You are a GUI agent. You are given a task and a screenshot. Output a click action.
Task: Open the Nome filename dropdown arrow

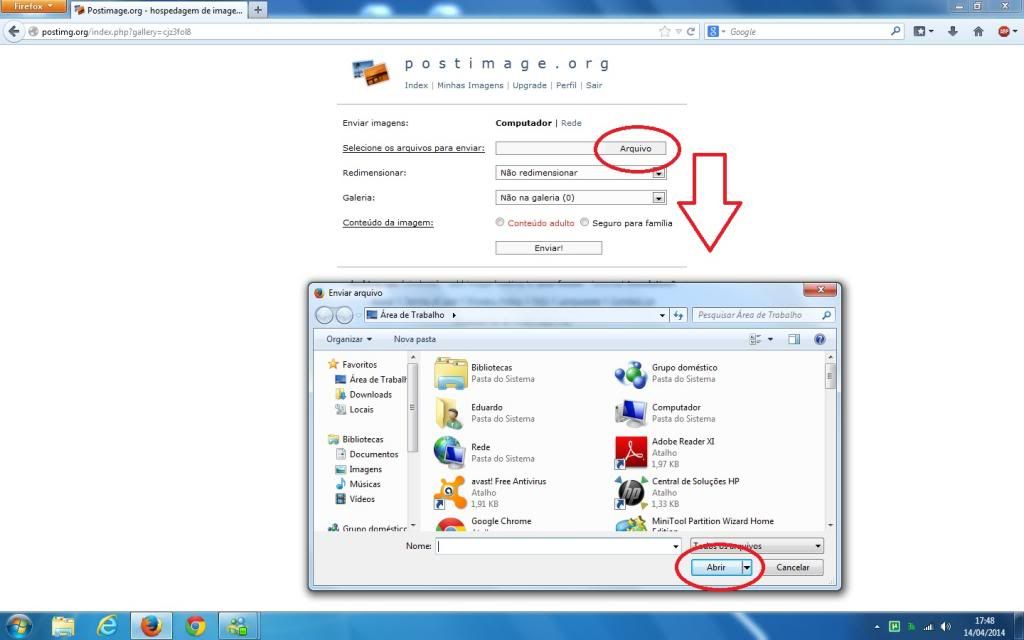(x=675, y=546)
